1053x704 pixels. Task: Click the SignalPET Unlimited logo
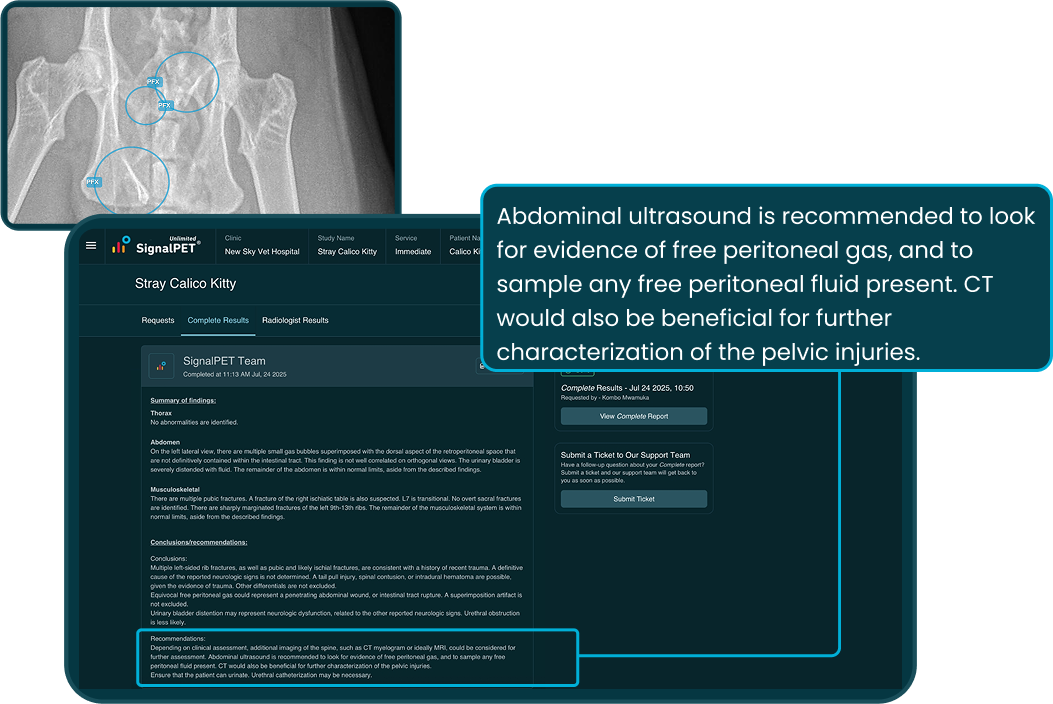pyautogui.click(x=156, y=245)
